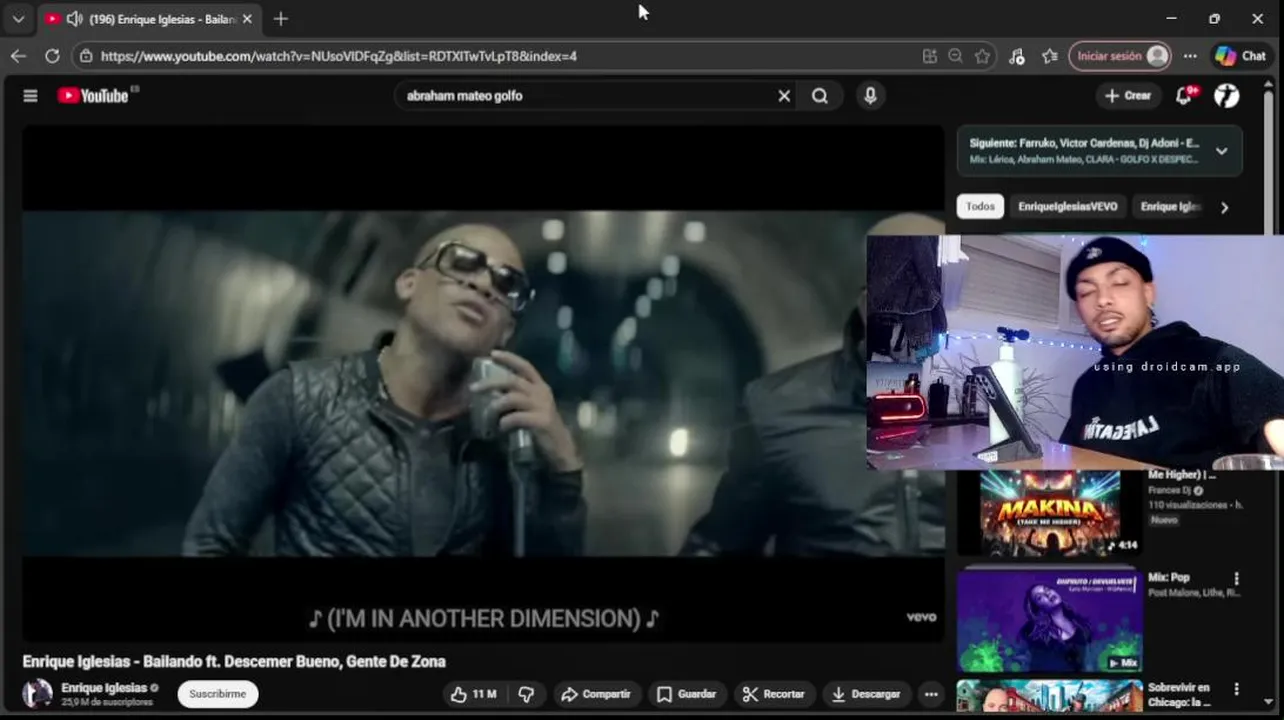Image resolution: width=1284 pixels, height=720 pixels.
Task: Click the Suscribirme button
Action: click(218, 694)
